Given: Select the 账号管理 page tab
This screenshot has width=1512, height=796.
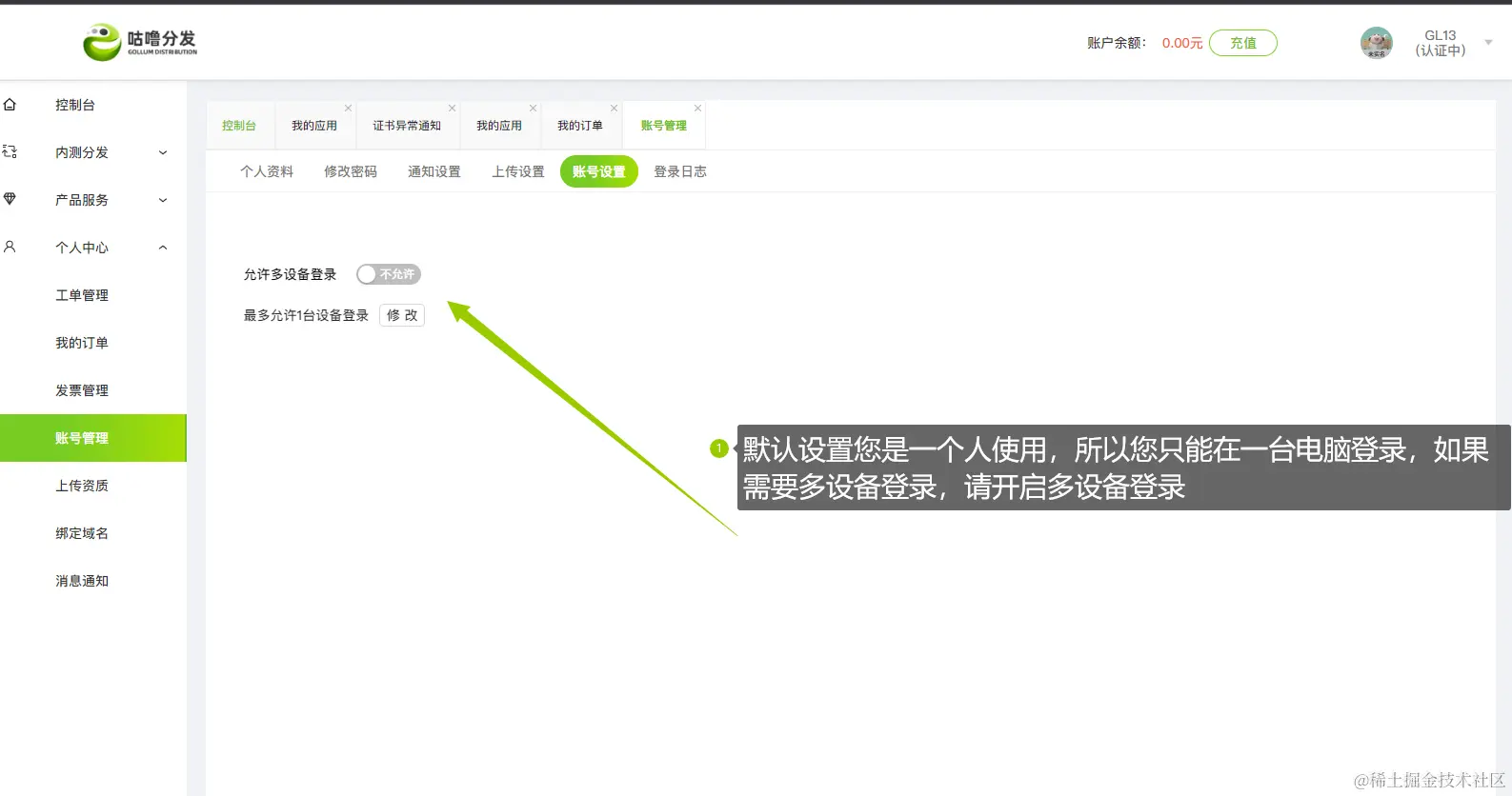Looking at the screenshot, I should click(x=664, y=126).
